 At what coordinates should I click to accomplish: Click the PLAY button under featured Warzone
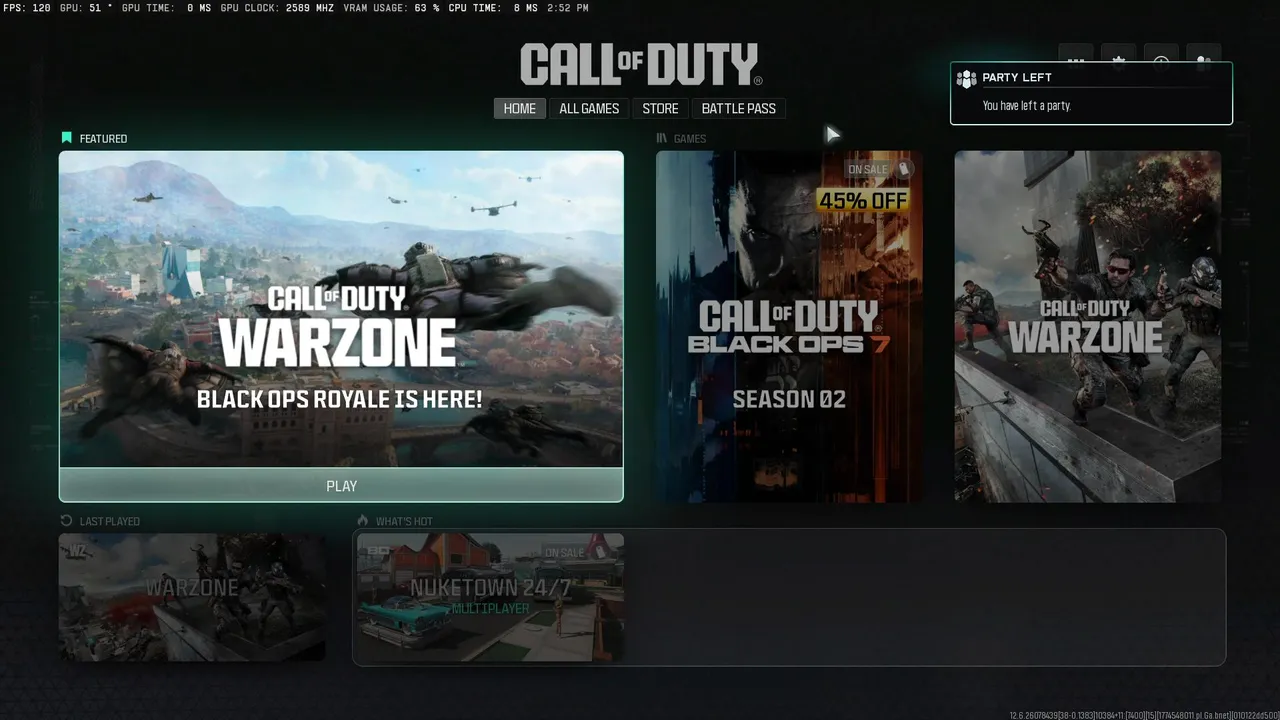pos(341,485)
